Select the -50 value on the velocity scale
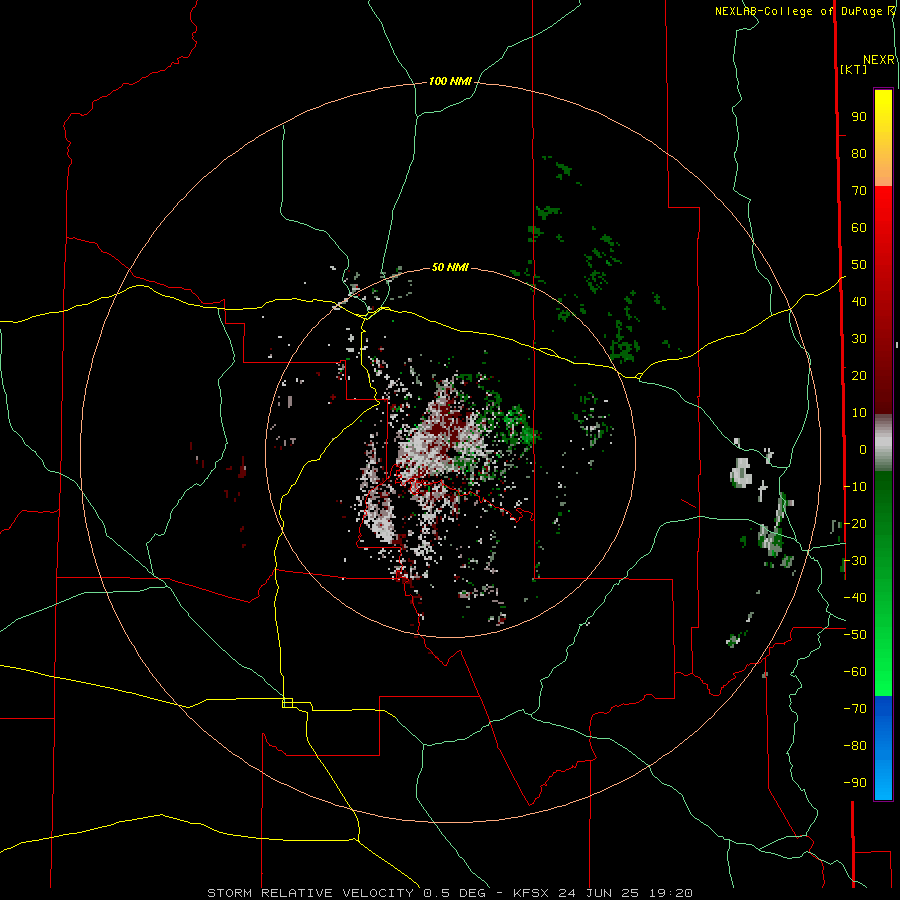900x900 pixels. (x=855, y=635)
